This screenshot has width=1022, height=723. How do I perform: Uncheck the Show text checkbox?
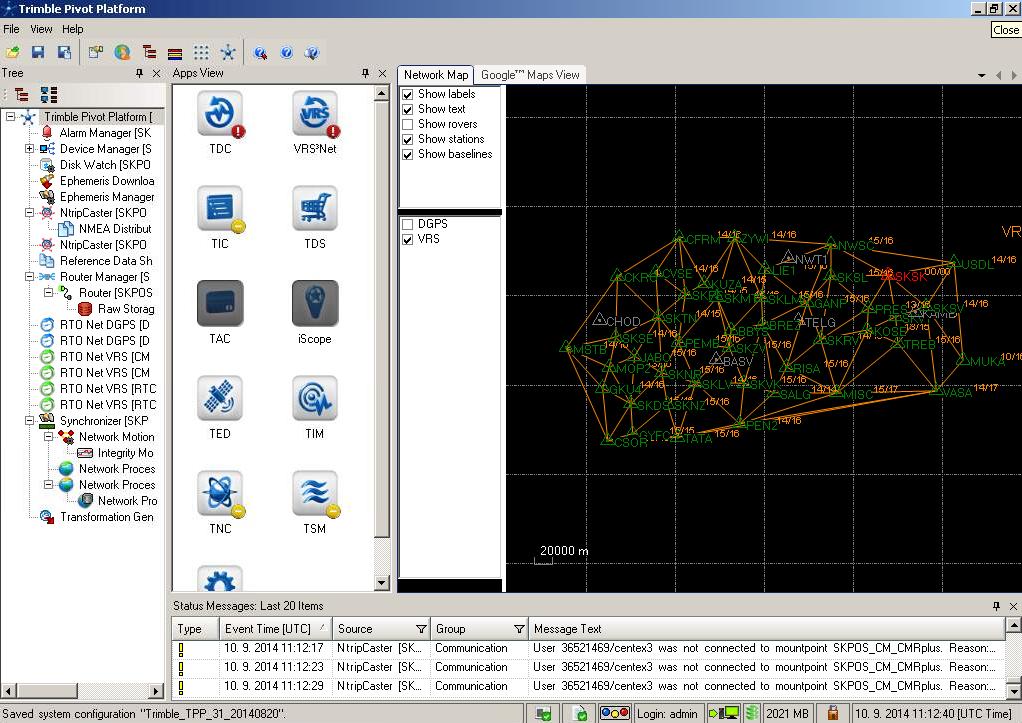click(x=407, y=110)
